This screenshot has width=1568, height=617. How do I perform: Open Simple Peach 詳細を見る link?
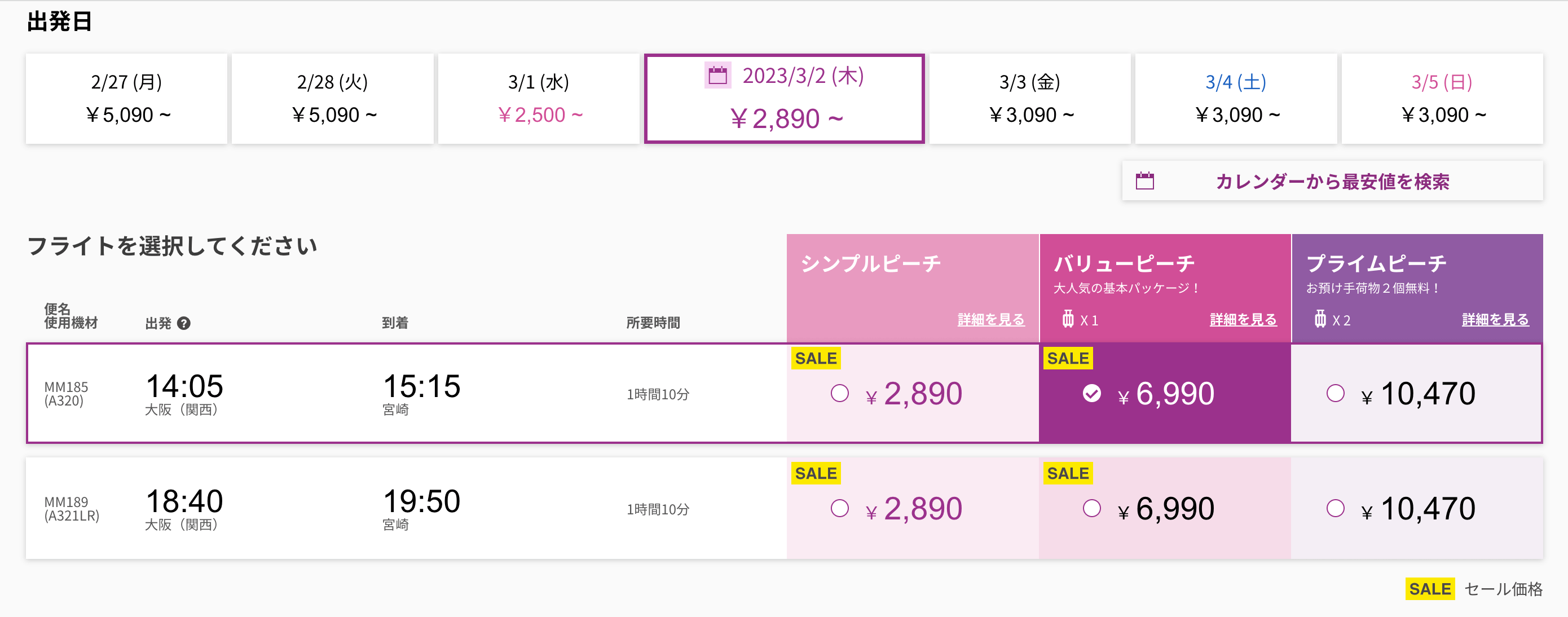(990, 319)
